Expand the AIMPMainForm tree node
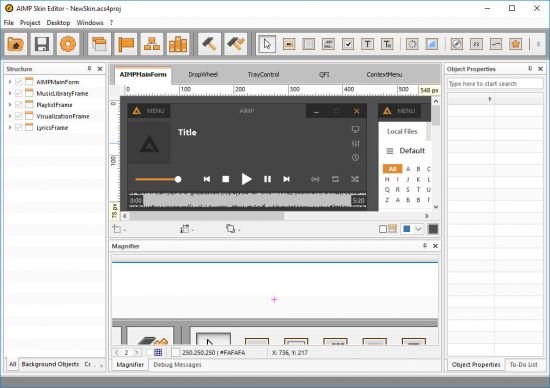550x388 pixels. pyautogui.click(x=10, y=82)
